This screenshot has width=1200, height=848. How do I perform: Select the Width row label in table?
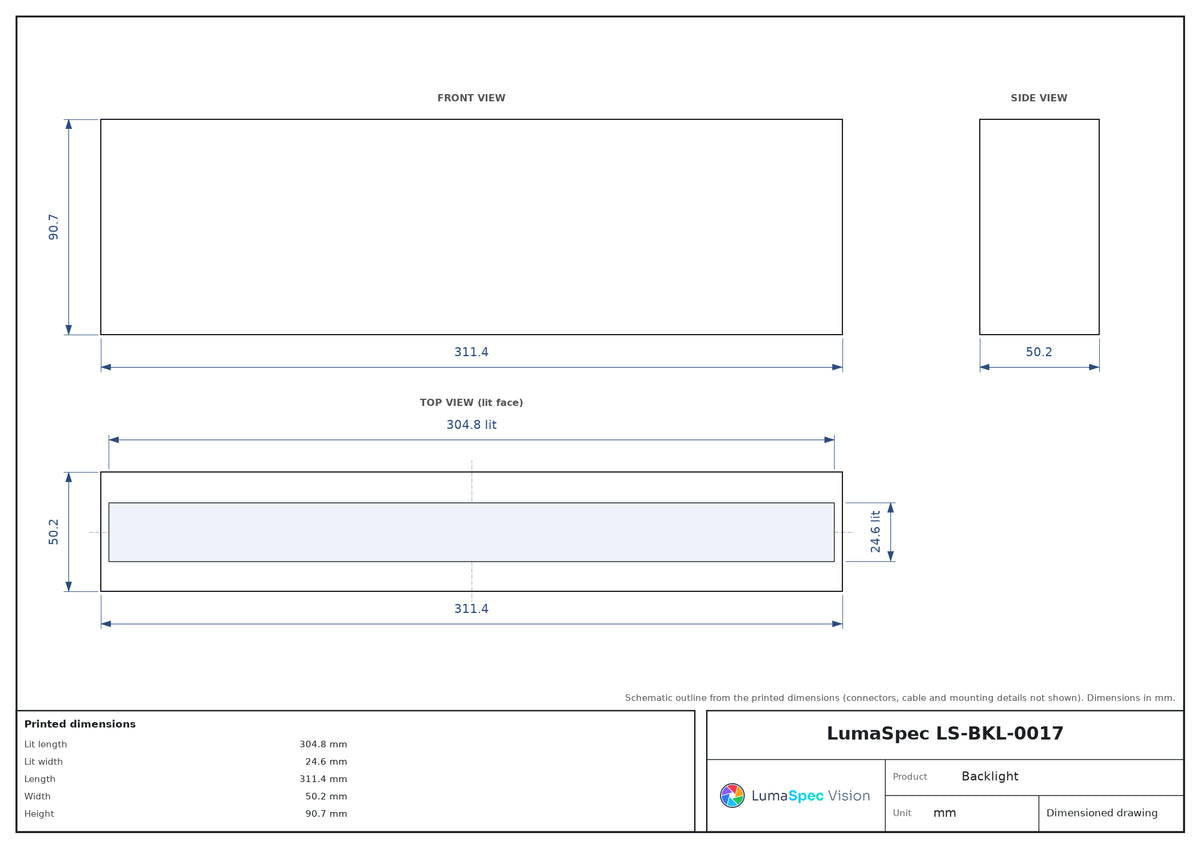(x=38, y=796)
